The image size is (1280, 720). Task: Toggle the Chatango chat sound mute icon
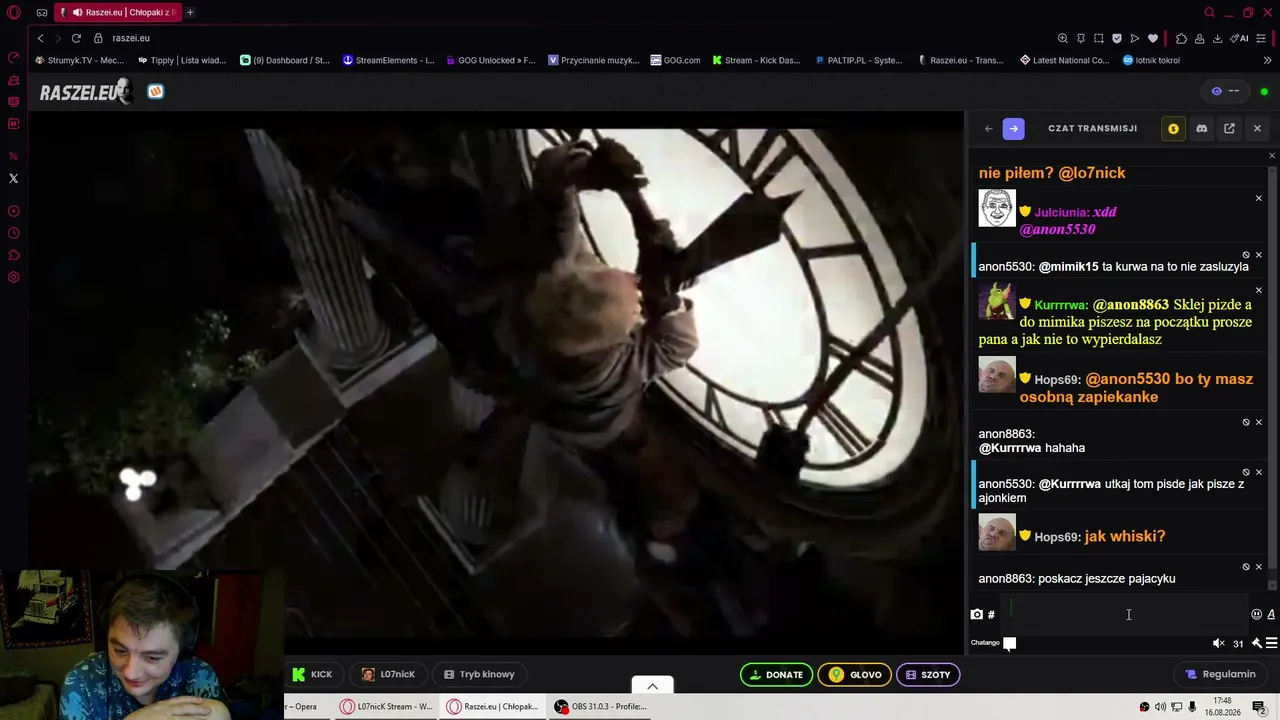1218,644
